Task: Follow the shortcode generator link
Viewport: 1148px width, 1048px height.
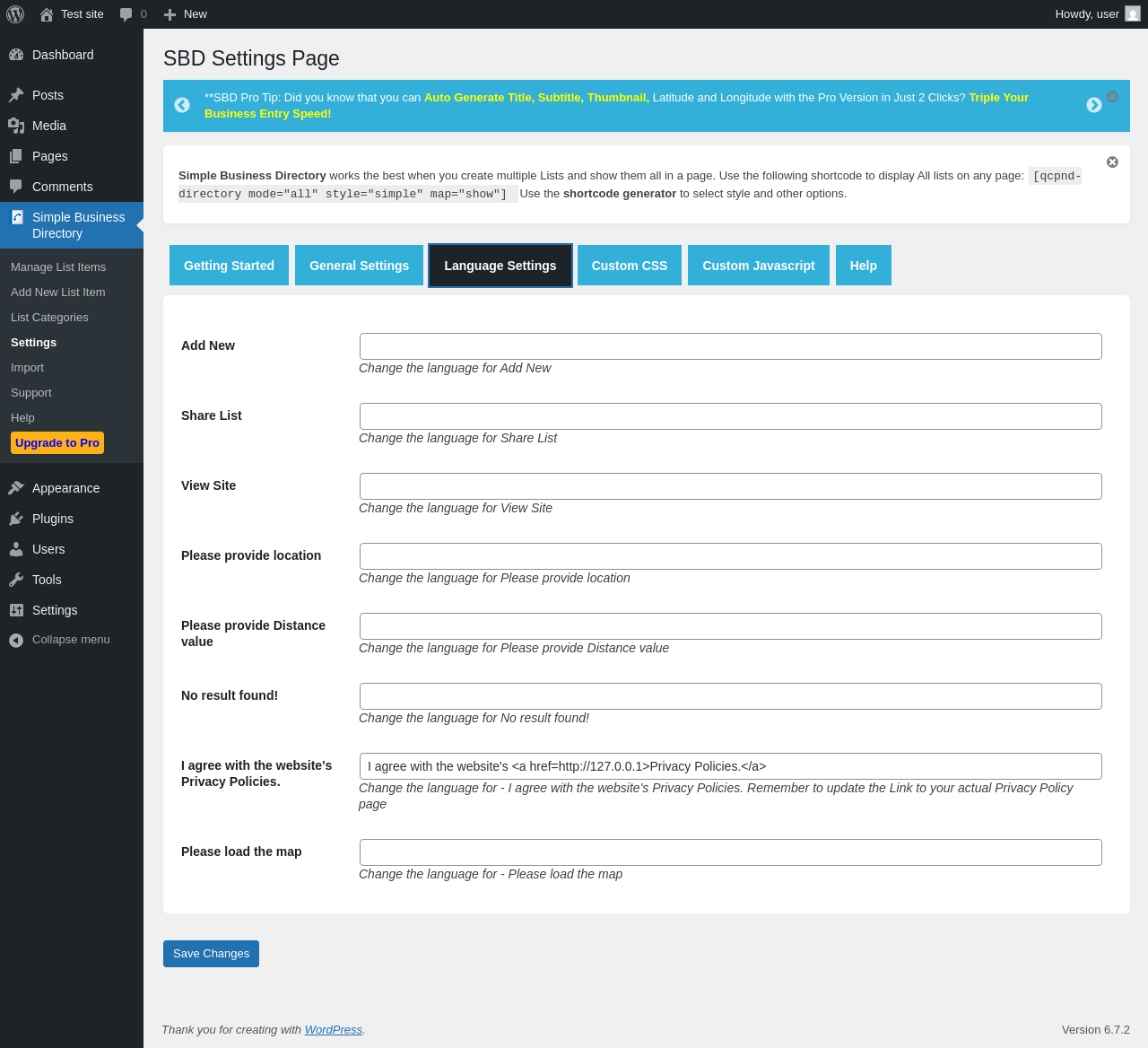Action: point(620,194)
